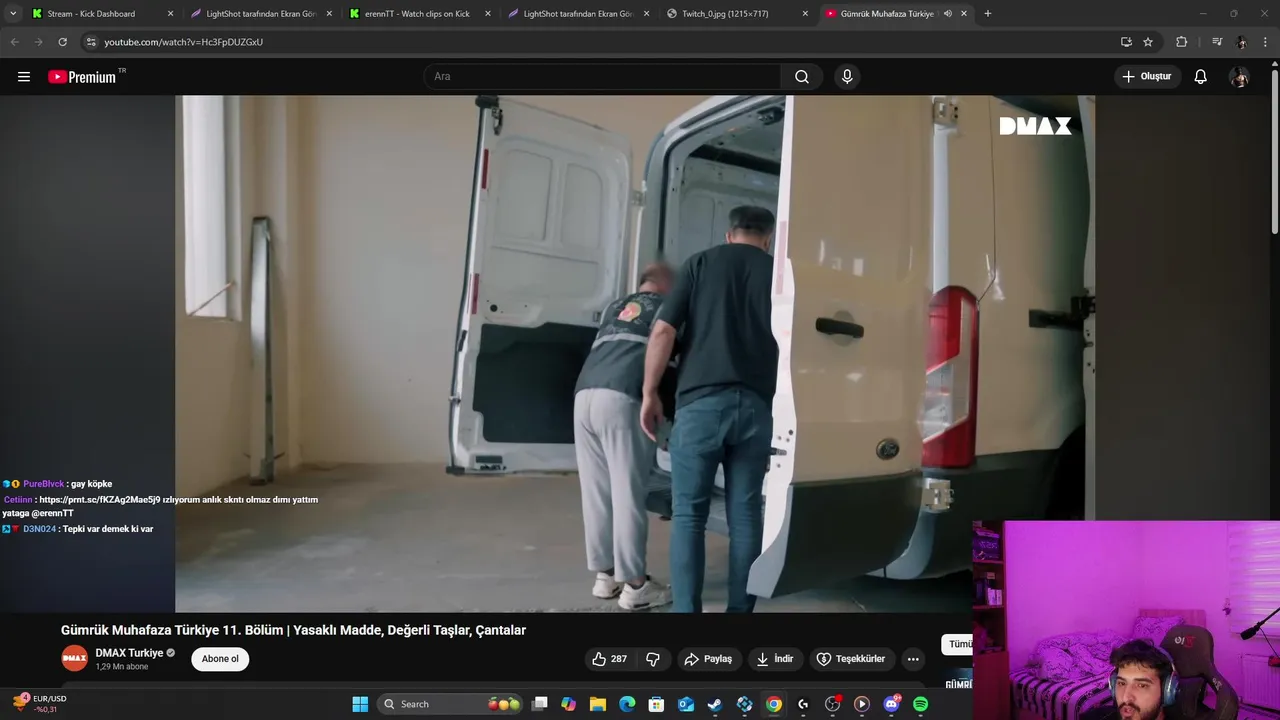
Task: Open Microsoft Edge from the taskbar
Action: [627, 704]
